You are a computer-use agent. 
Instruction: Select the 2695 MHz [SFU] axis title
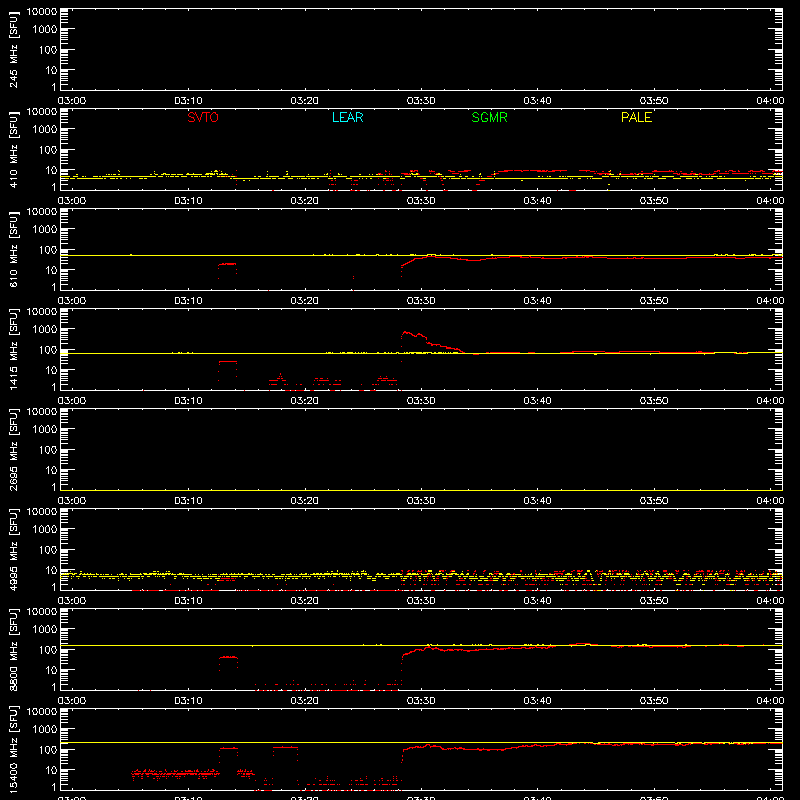click(13, 449)
